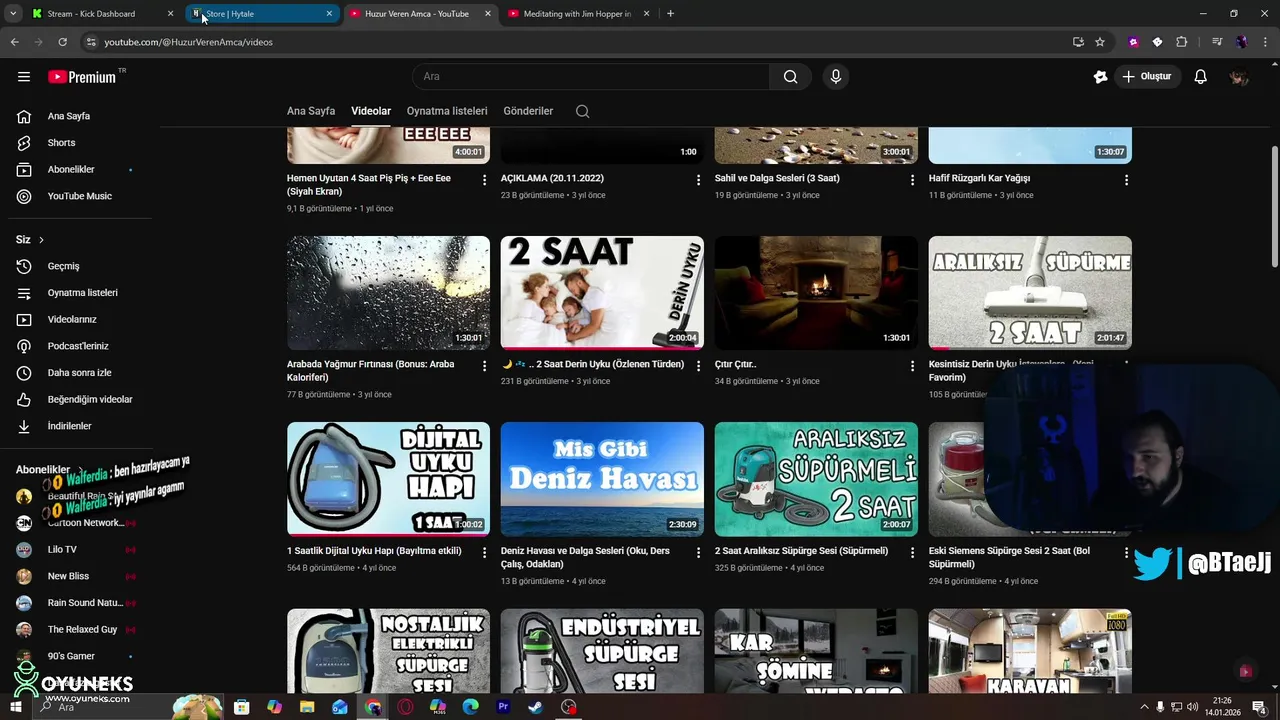
Task: Open more options for 1 Saatlik Dijital Uyku Hapı
Action: (x=484, y=552)
